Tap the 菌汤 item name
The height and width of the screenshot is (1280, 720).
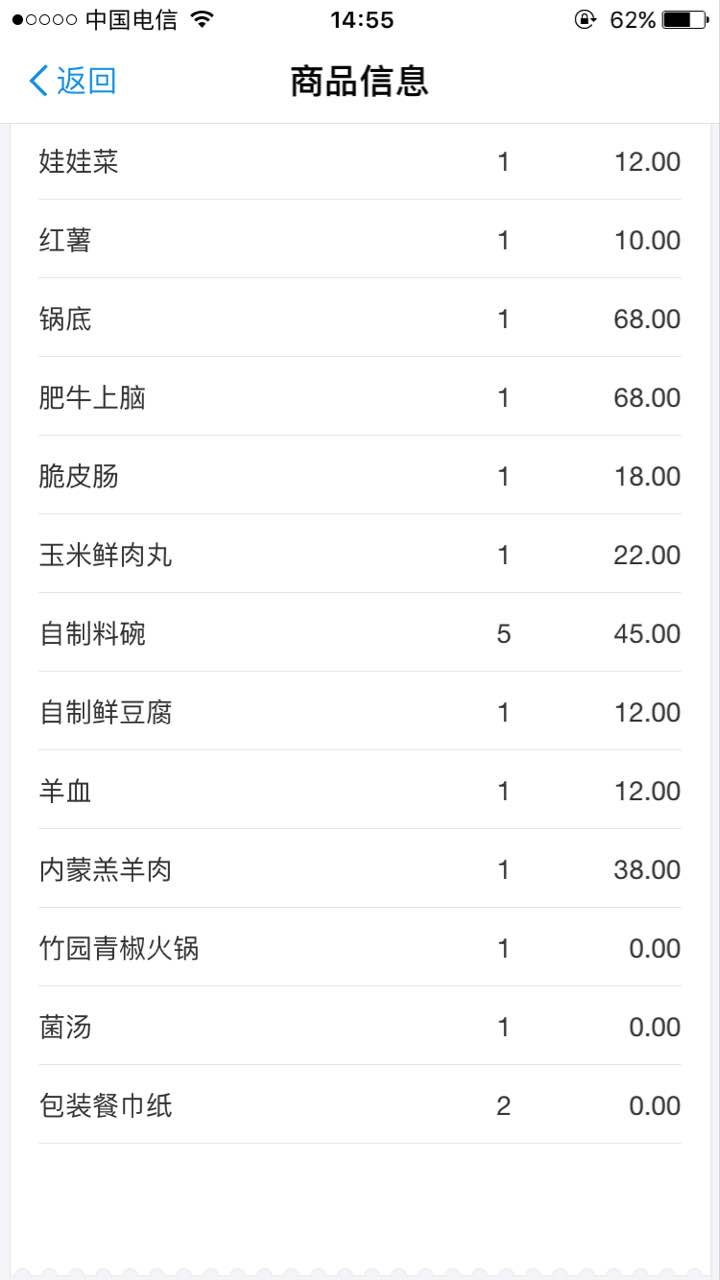pyautogui.click(x=66, y=1027)
